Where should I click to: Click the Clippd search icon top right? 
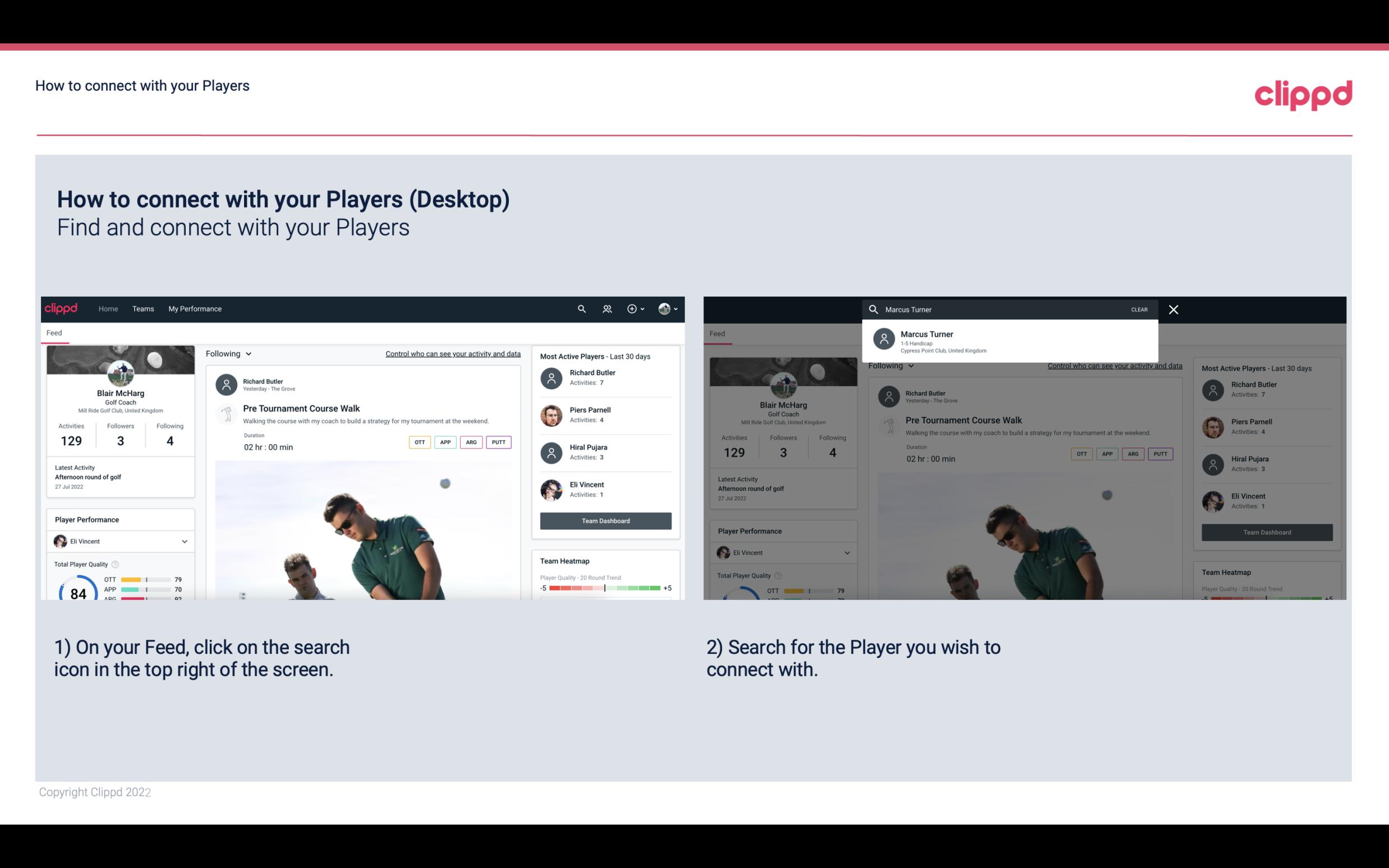point(580,308)
